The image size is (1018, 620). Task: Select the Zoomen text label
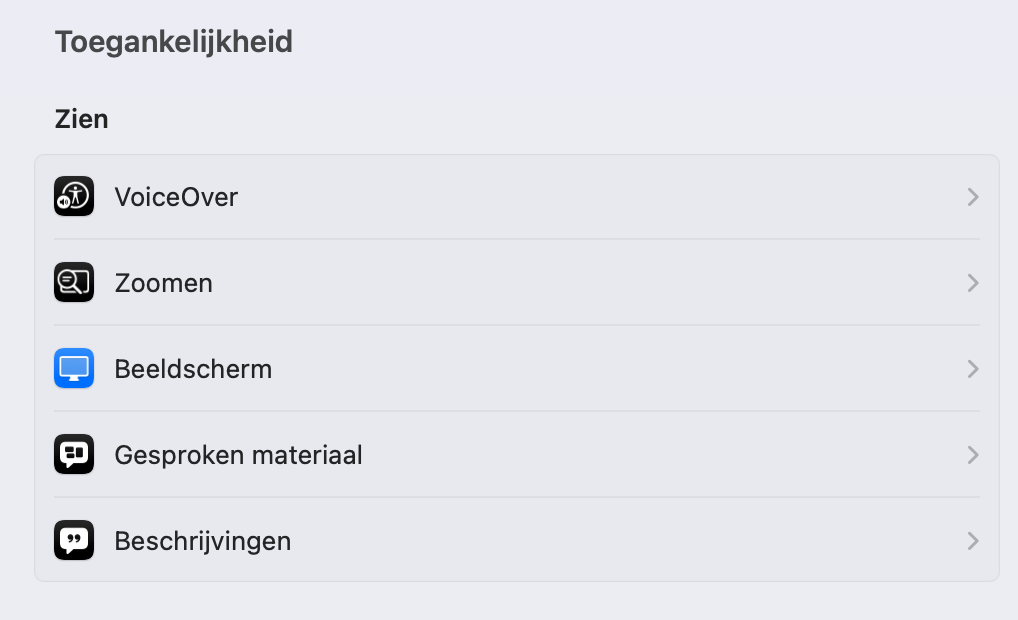[164, 283]
